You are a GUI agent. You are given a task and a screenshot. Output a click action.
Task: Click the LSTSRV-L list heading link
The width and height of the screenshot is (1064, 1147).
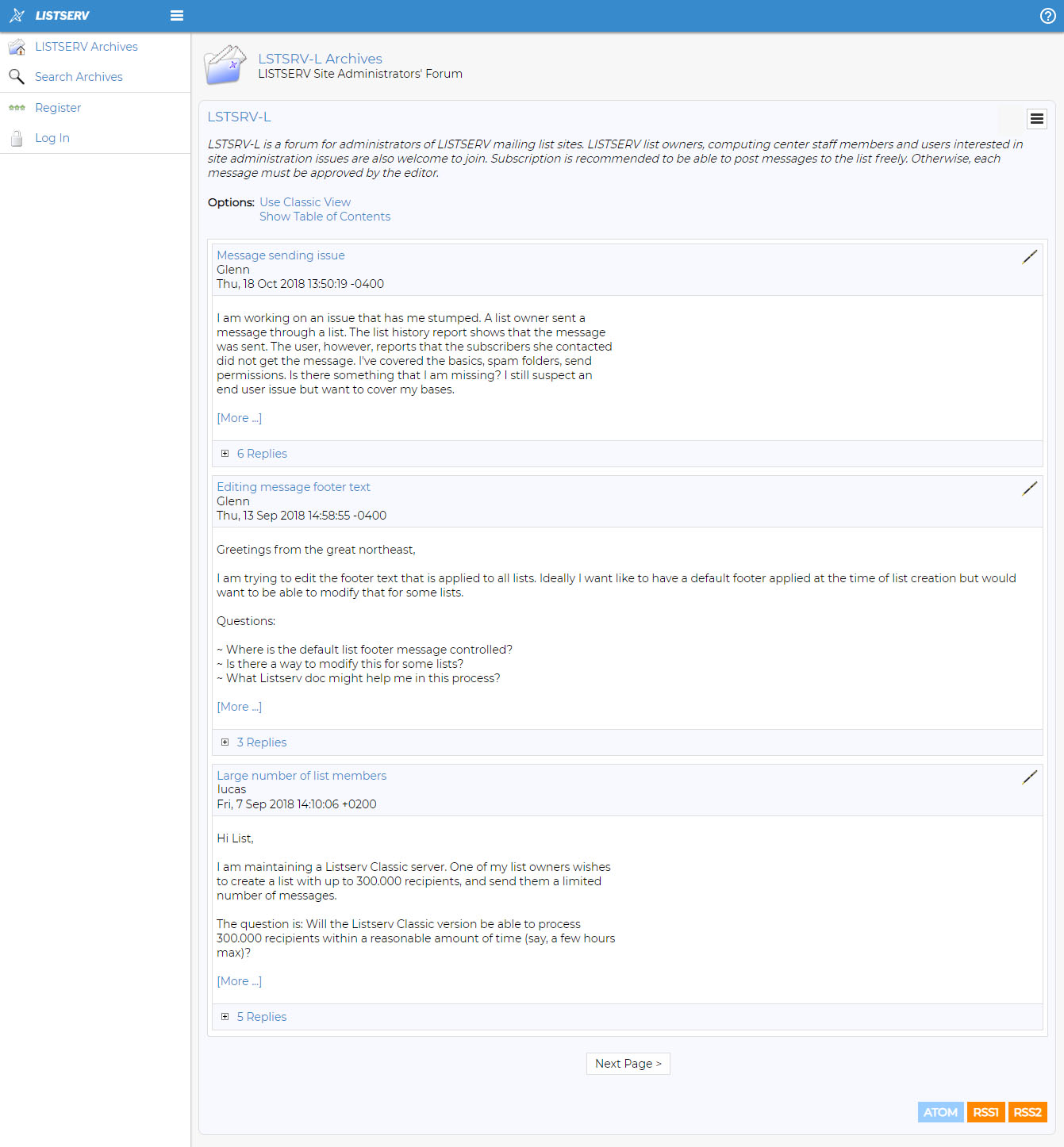pos(239,117)
